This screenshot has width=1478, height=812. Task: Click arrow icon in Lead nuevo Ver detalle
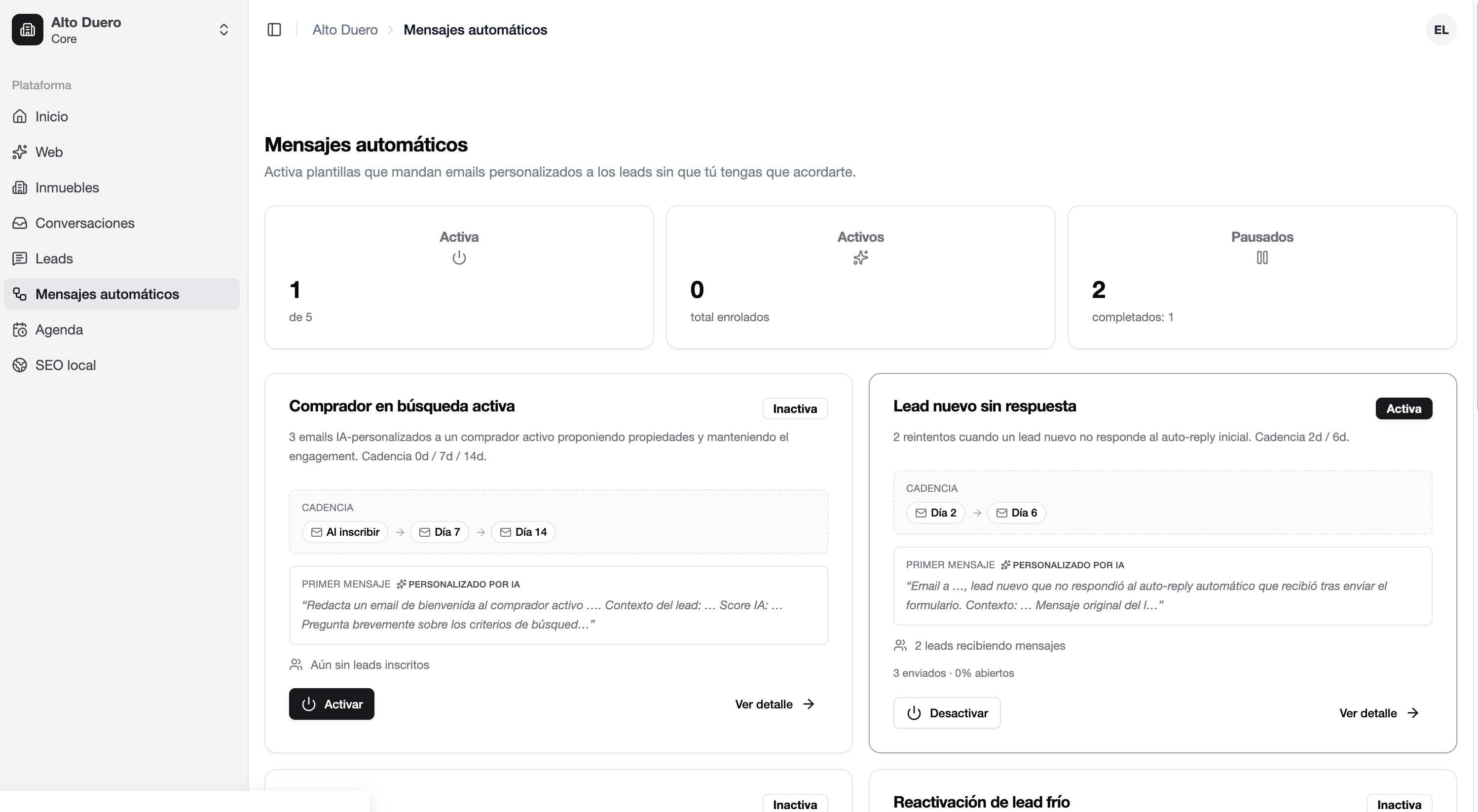coord(1413,713)
